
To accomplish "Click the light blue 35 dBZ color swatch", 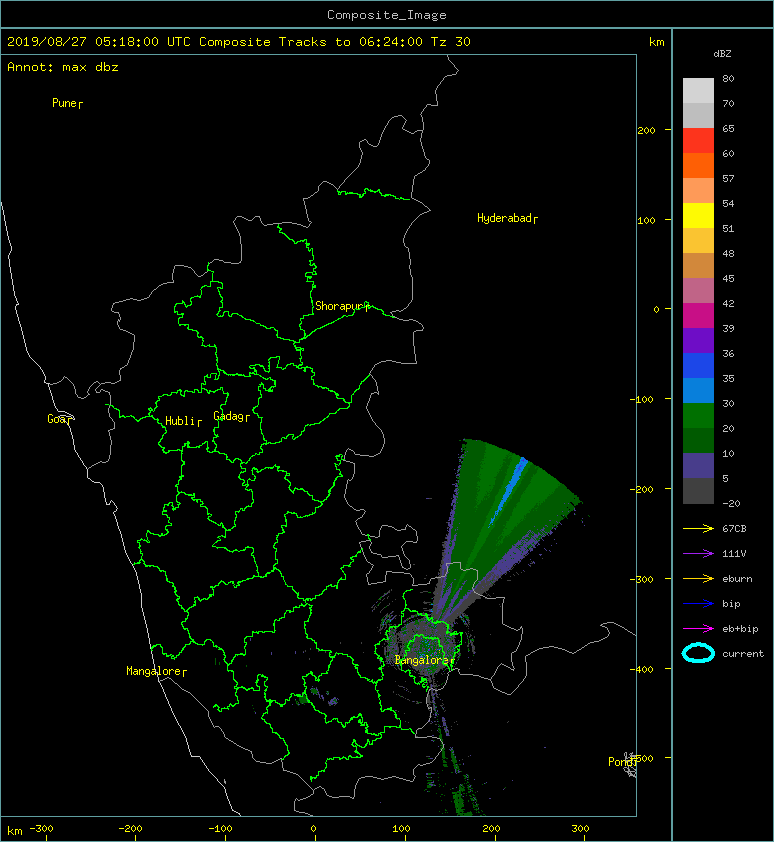I will 698,391.
